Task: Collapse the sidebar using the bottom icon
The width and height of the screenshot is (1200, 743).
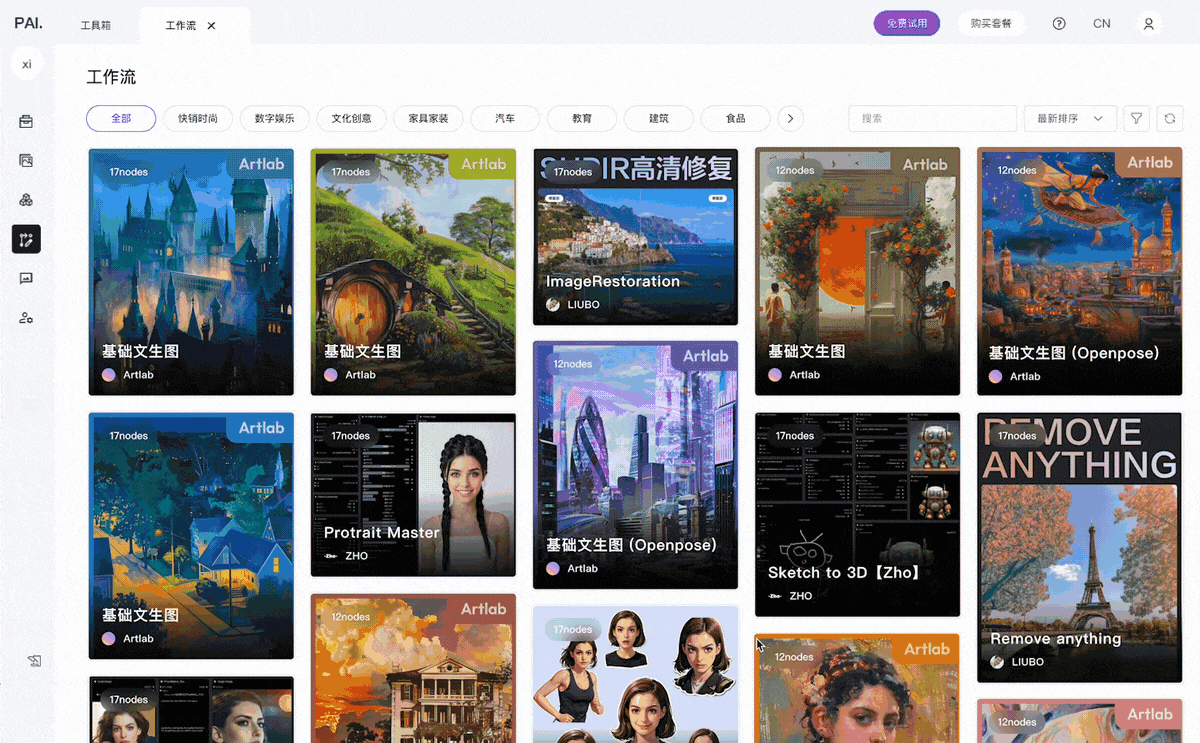Action: pyautogui.click(x=34, y=661)
